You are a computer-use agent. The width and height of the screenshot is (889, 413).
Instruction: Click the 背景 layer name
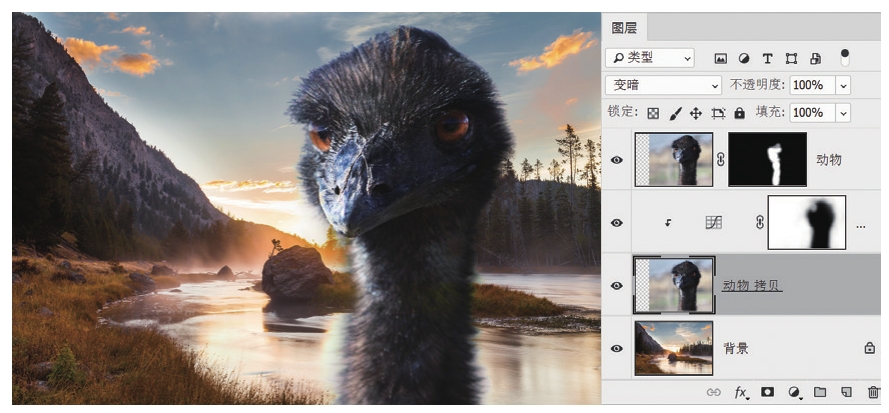736,348
